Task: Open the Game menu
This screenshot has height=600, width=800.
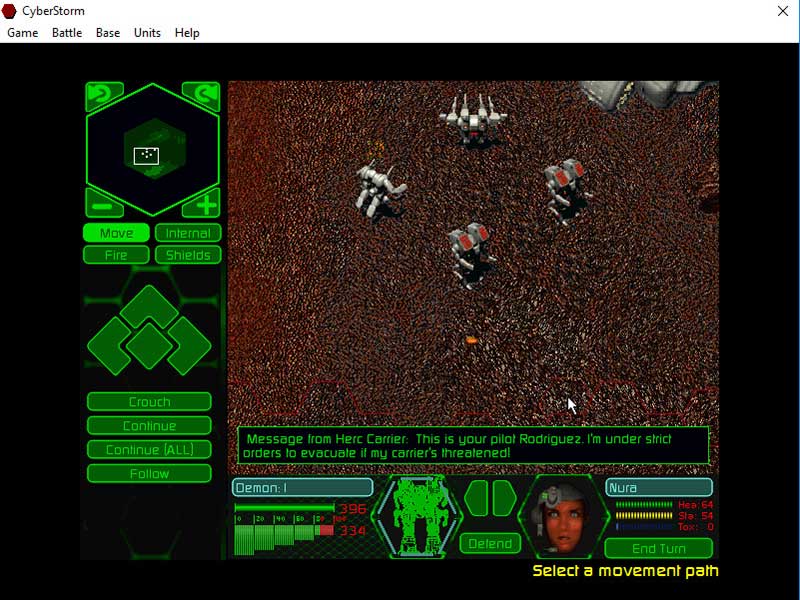Action: click(x=21, y=32)
